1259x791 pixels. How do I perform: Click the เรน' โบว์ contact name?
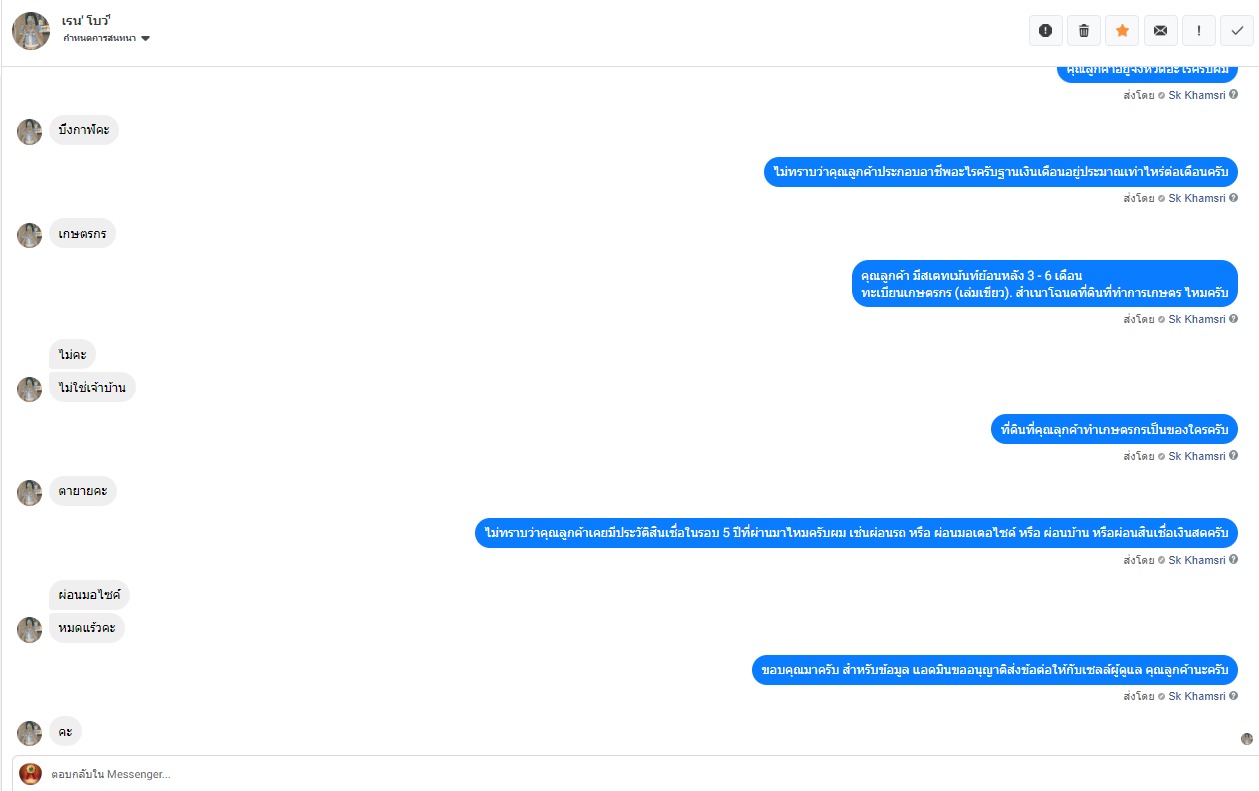coord(86,20)
